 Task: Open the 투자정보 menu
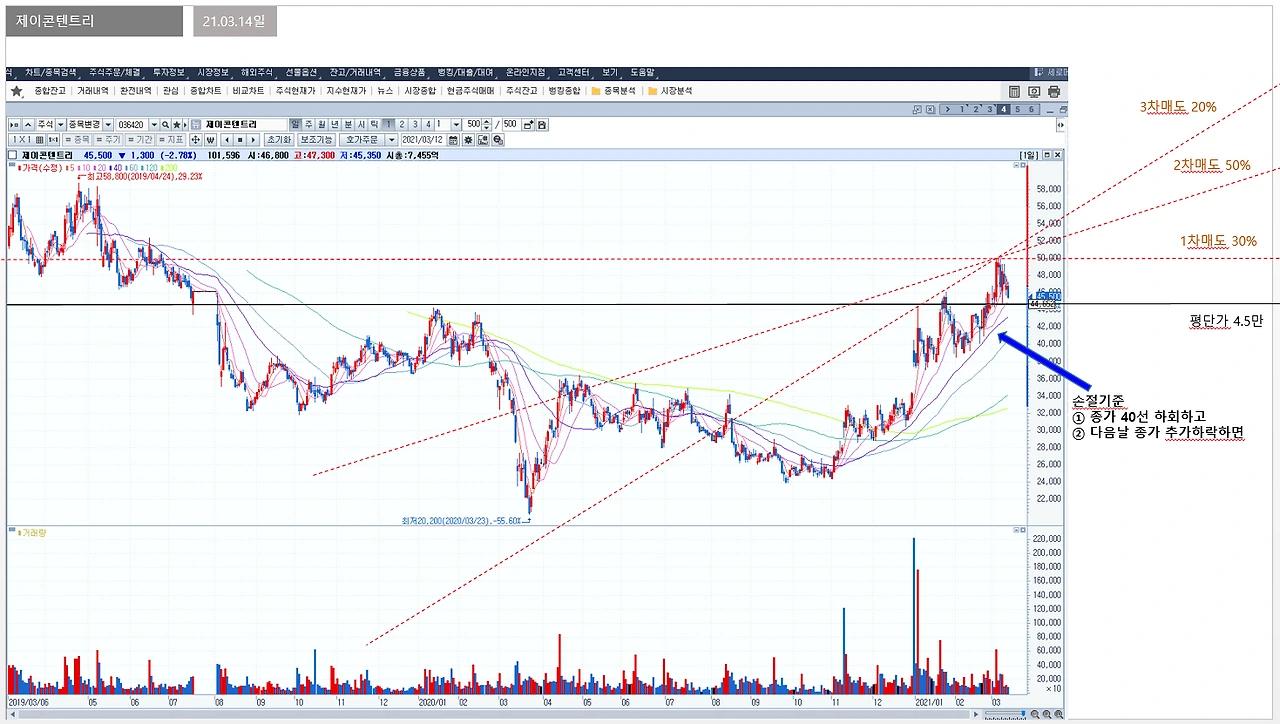(169, 73)
